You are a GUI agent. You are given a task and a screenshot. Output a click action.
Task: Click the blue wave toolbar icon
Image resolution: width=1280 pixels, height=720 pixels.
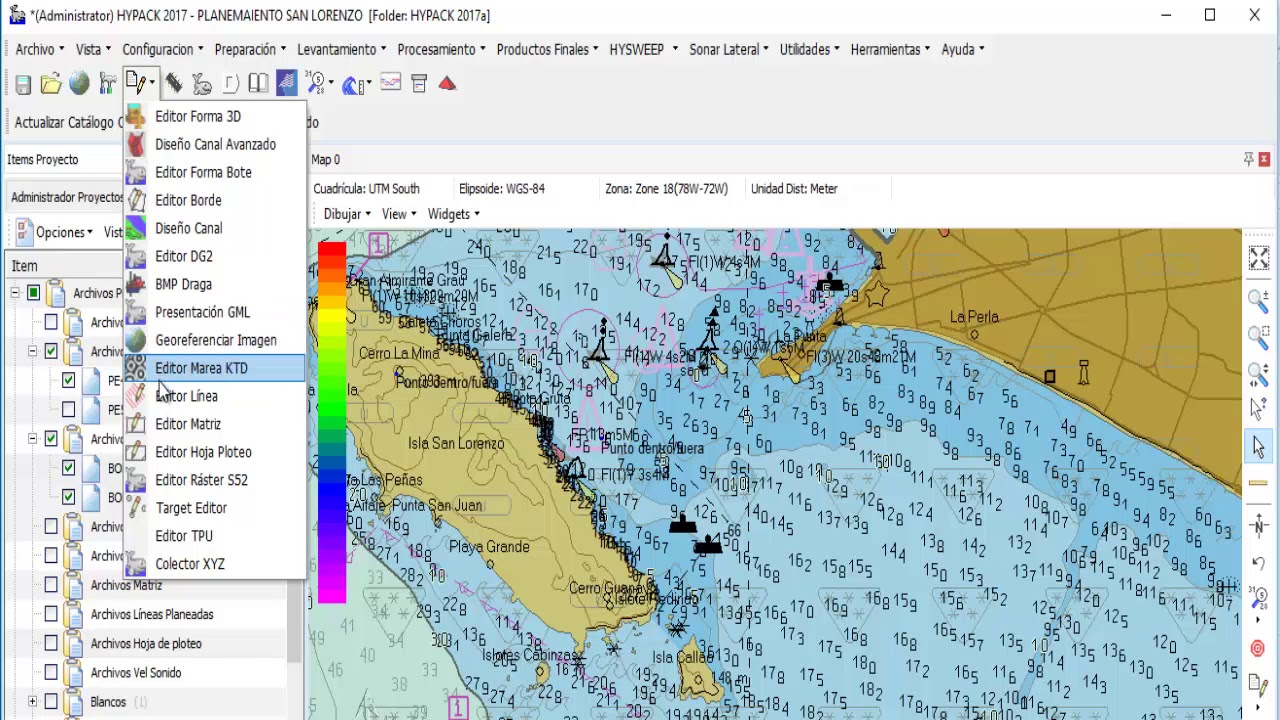tap(352, 85)
